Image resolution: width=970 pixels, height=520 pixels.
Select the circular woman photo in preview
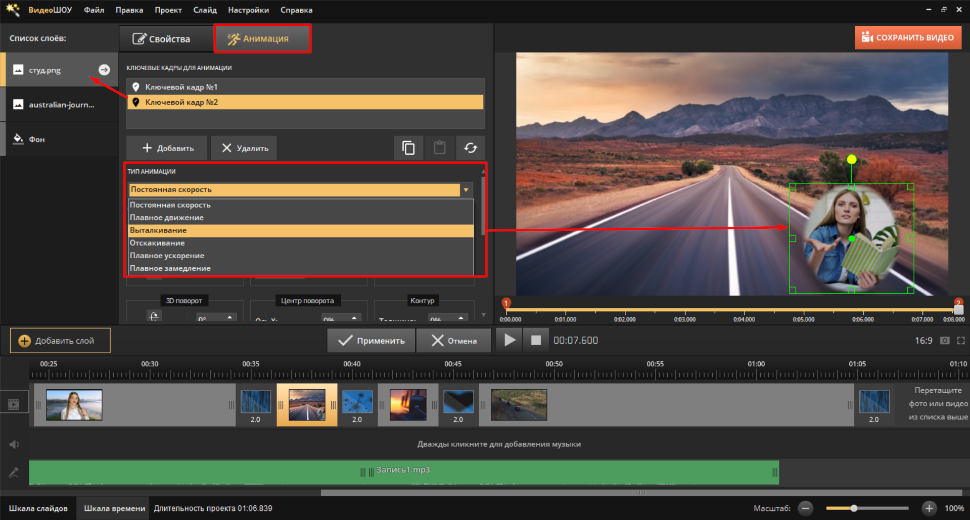(851, 239)
